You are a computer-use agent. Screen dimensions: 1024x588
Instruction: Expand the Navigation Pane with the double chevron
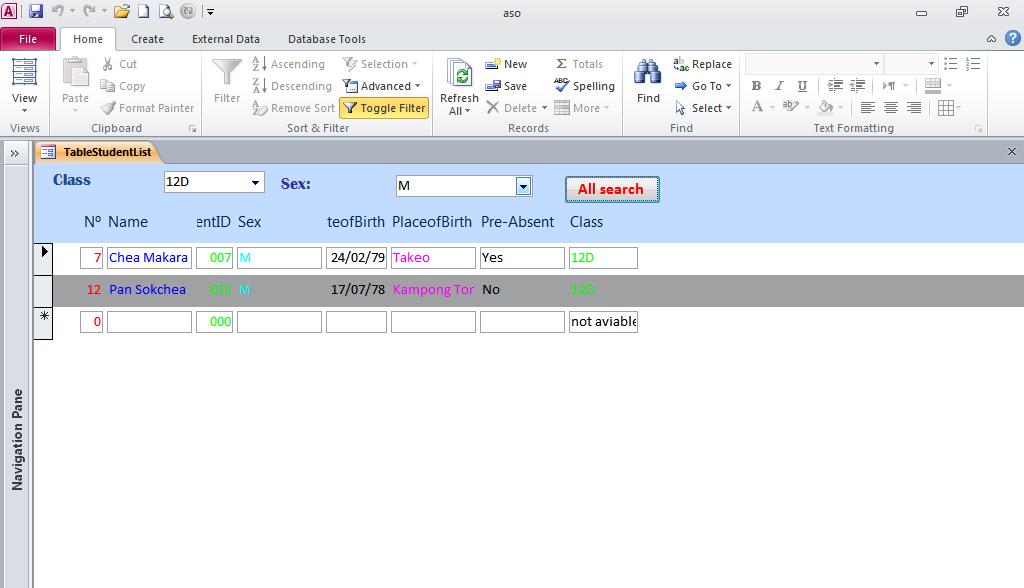pyautogui.click(x=14, y=154)
